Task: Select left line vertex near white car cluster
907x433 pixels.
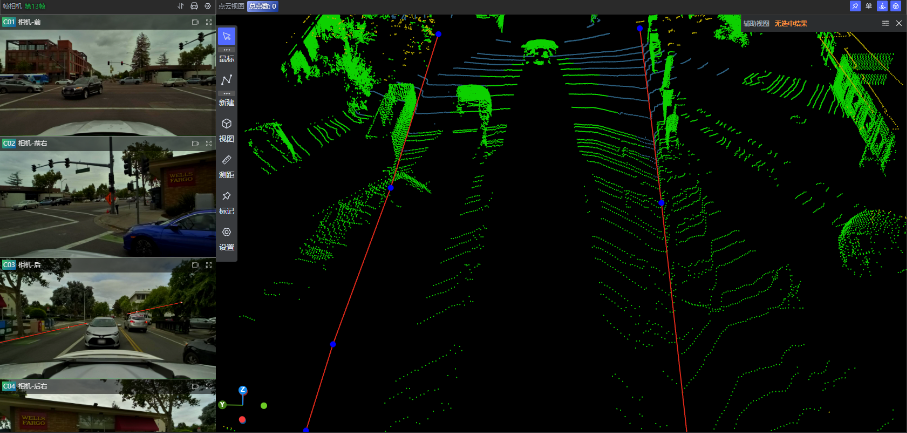Action: coord(390,188)
